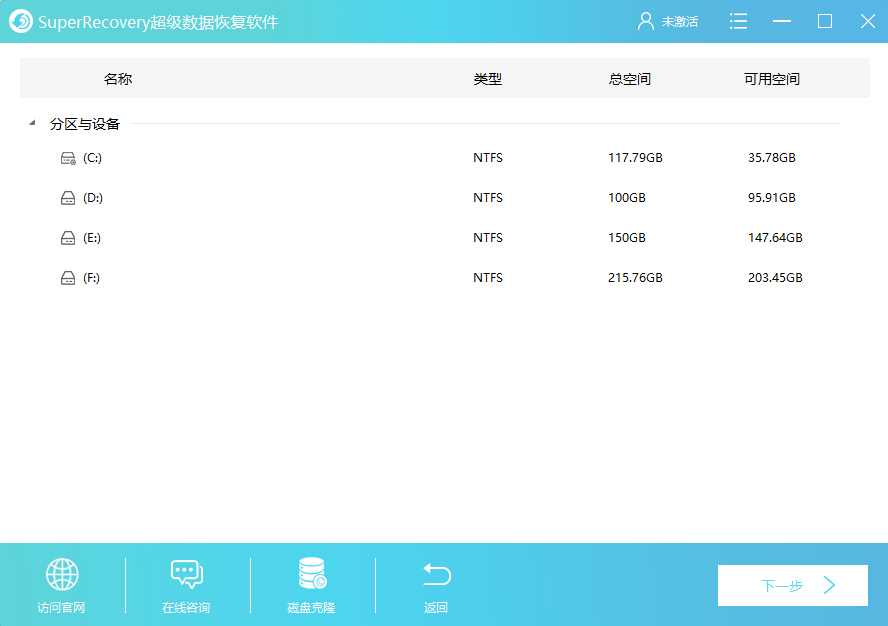This screenshot has width=888, height=626.
Task: Click NTFS type in the F: row
Action: pos(488,278)
